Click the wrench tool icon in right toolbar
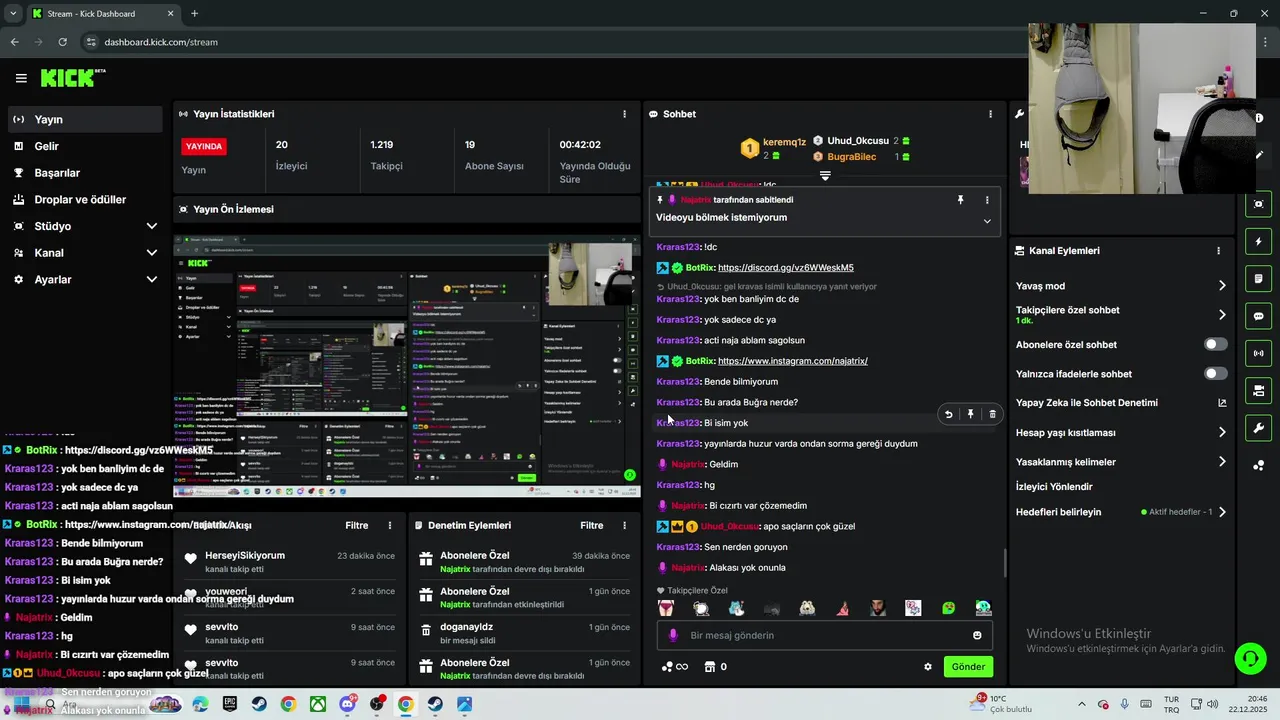 click(x=1259, y=428)
